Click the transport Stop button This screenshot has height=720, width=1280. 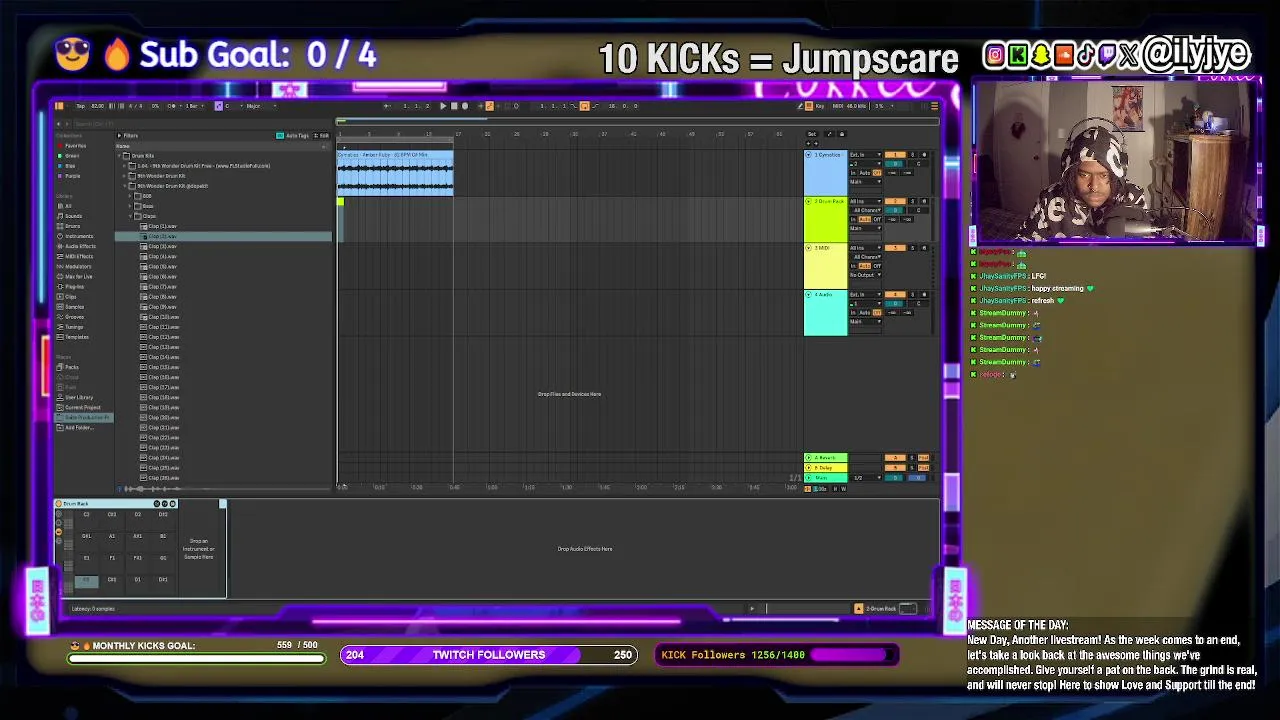click(454, 106)
